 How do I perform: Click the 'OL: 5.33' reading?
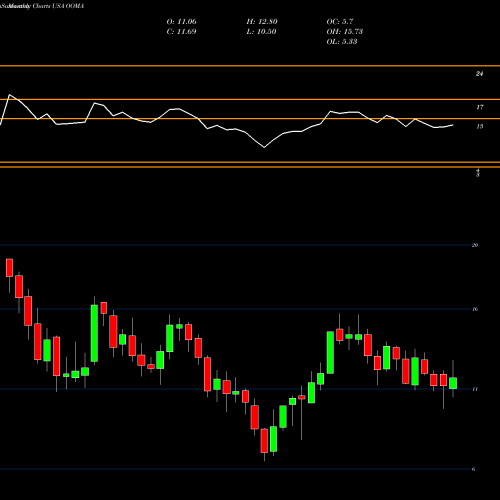342,42
